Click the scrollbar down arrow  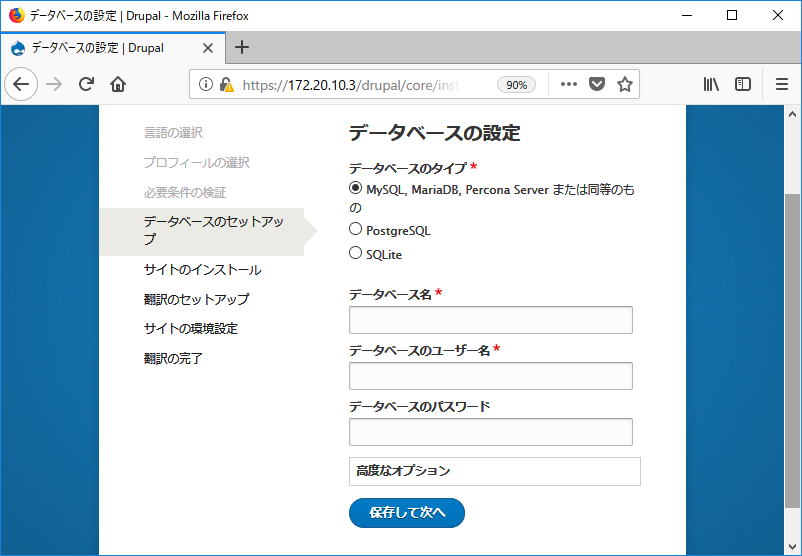coord(792,546)
